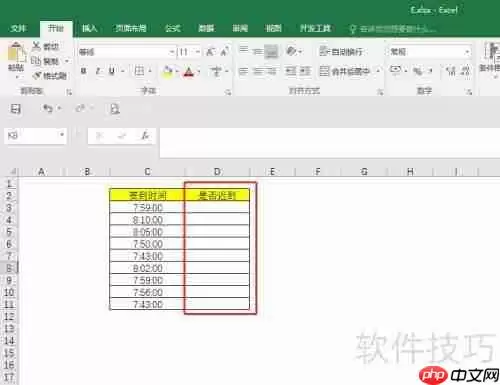
Task: Open the borders dropdown arrow
Action: (150, 71)
